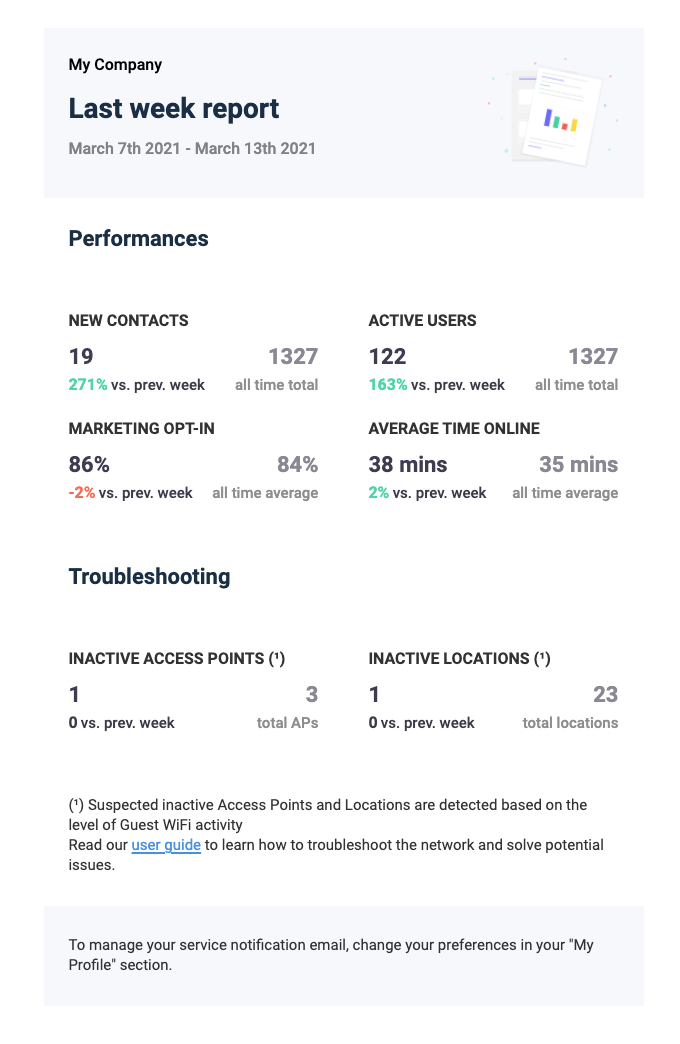Click the 271% new contacts change

click(x=88, y=385)
